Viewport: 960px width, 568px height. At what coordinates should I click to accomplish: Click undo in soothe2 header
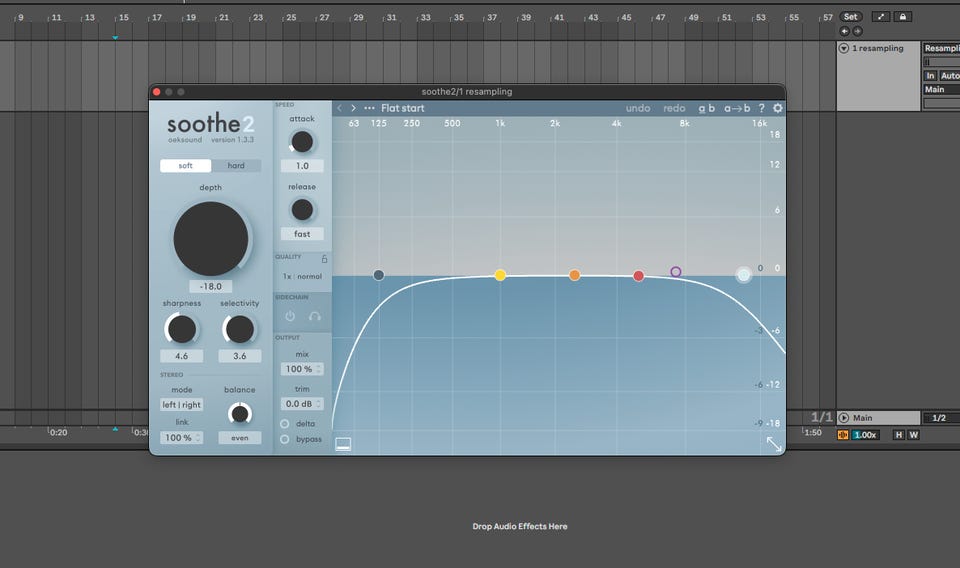tap(637, 108)
